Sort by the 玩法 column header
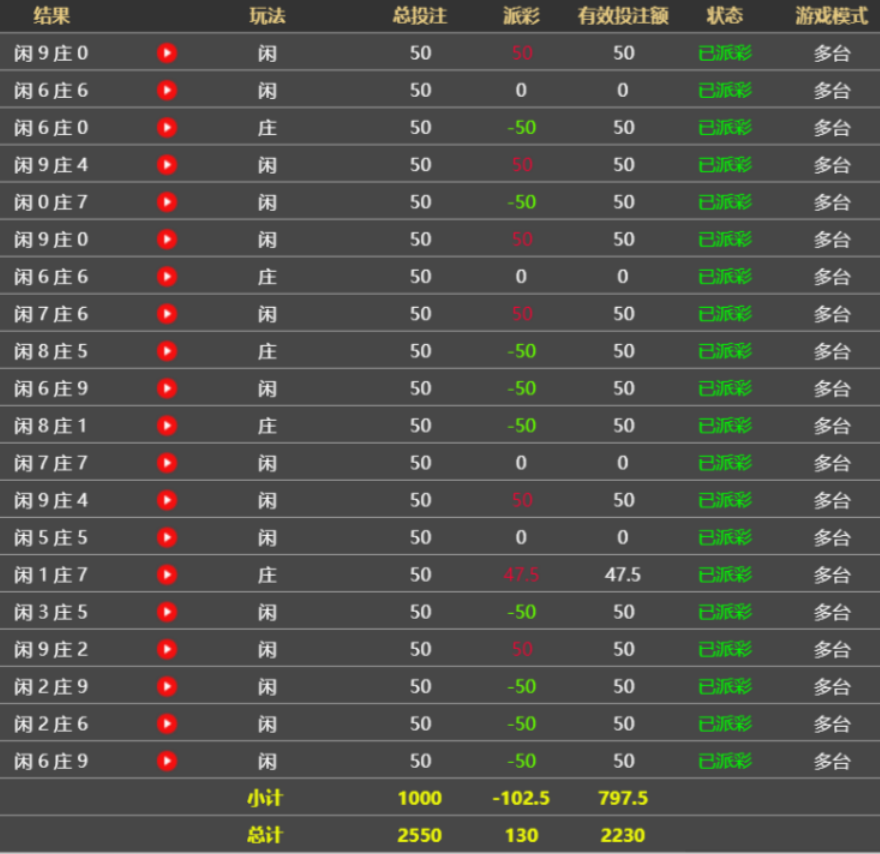This screenshot has width=880, height=854. point(267,15)
